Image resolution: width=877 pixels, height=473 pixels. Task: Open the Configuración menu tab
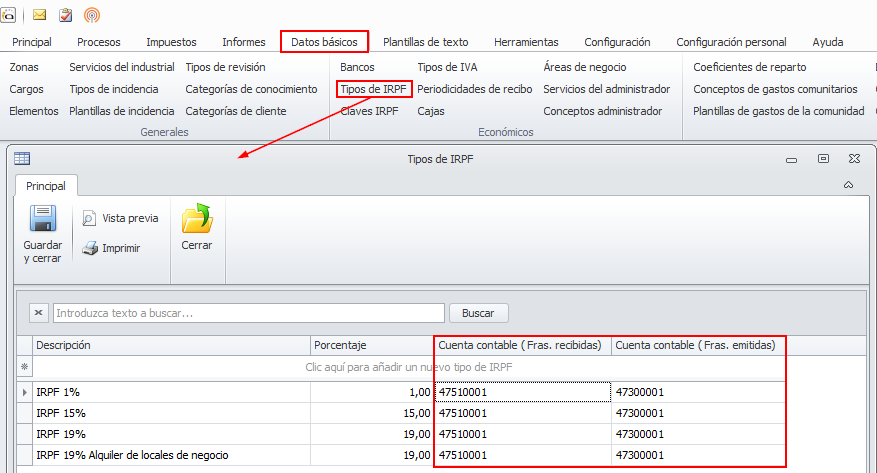tap(617, 42)
